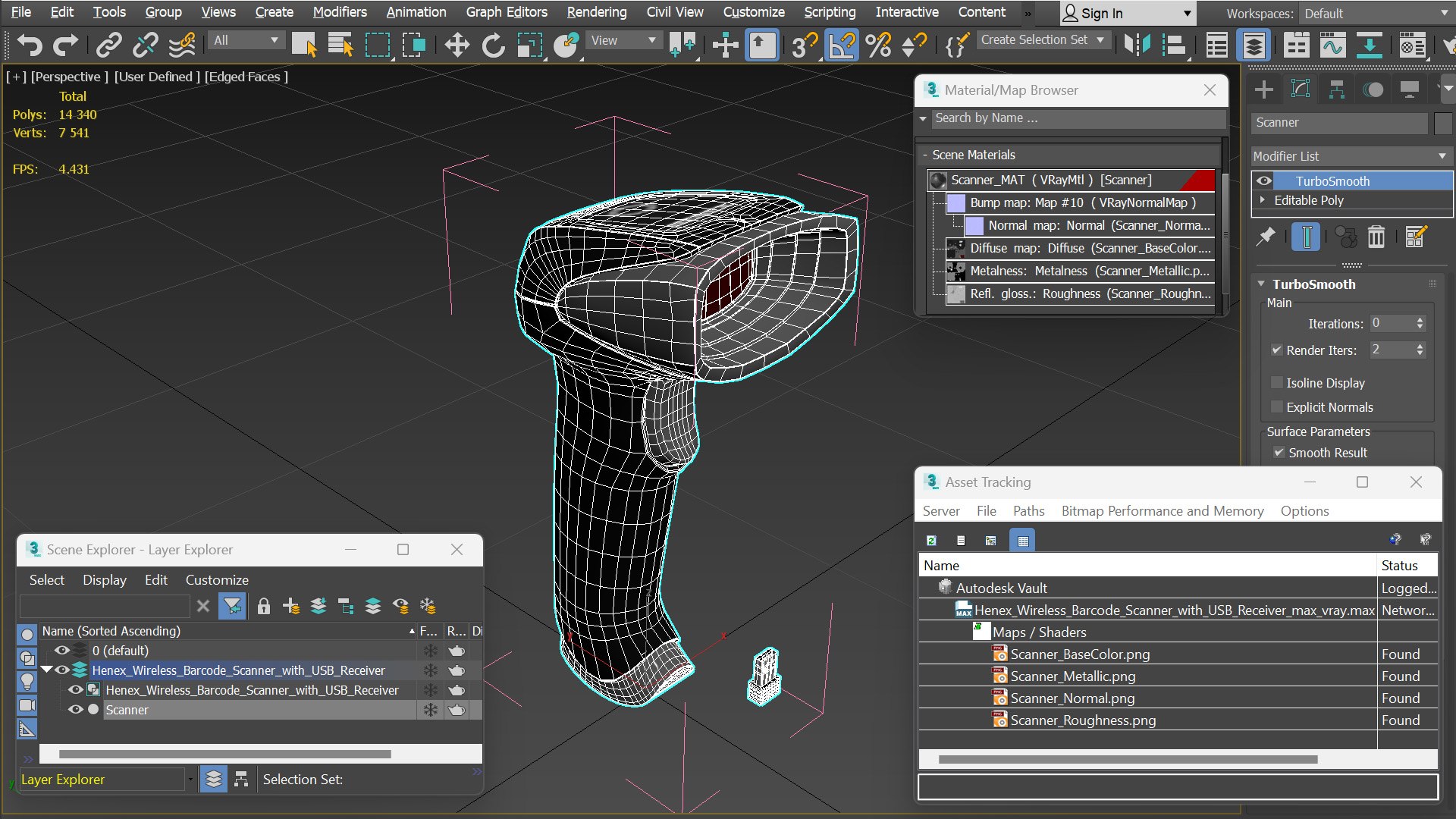Open the Mirror tool
The image size is (1456, 819).
(1137, 45)
